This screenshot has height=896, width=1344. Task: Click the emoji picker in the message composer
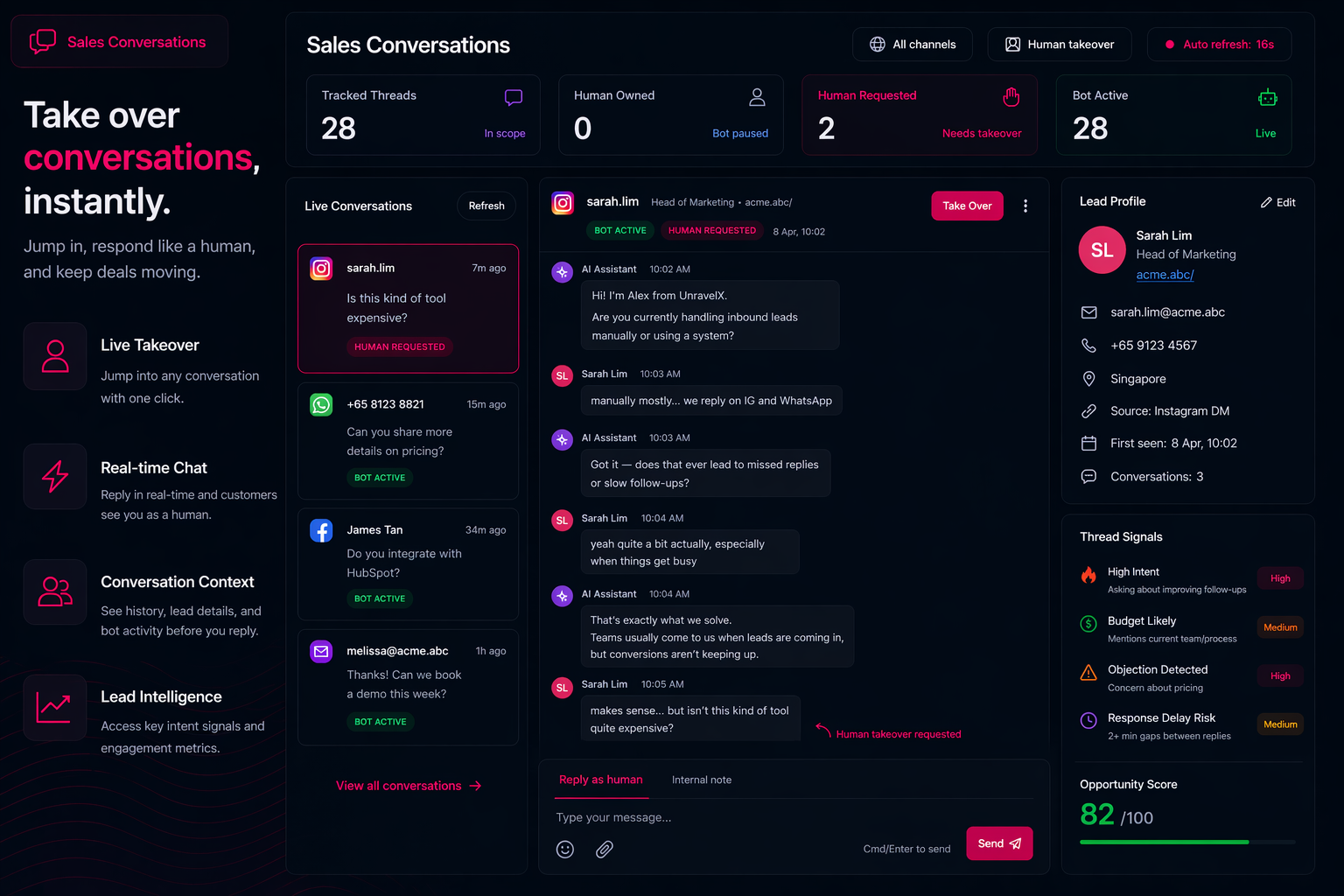click(565, 849)
